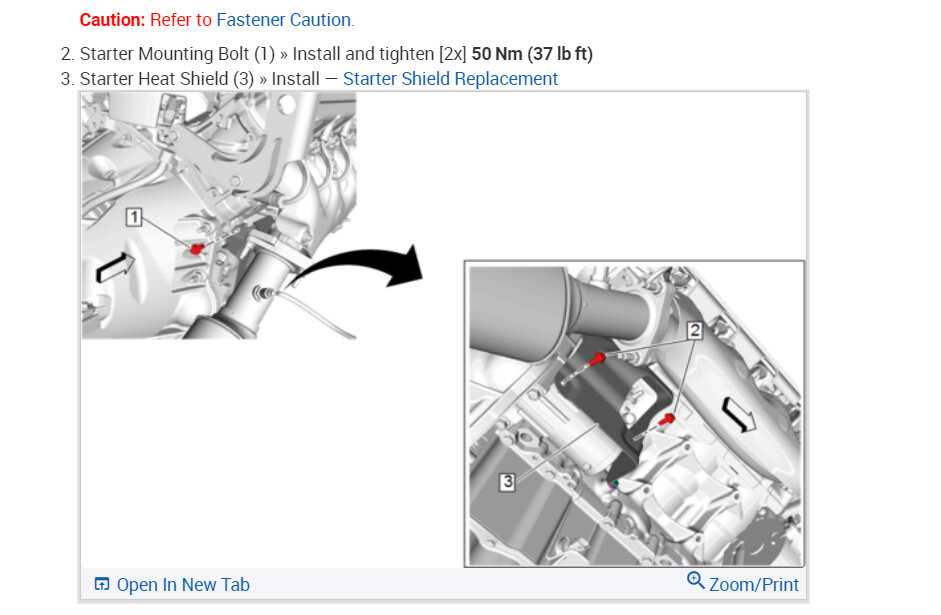Click the bold 50 Nm torque specification
The height and width of the screenshot is (615, 941).
532,54
